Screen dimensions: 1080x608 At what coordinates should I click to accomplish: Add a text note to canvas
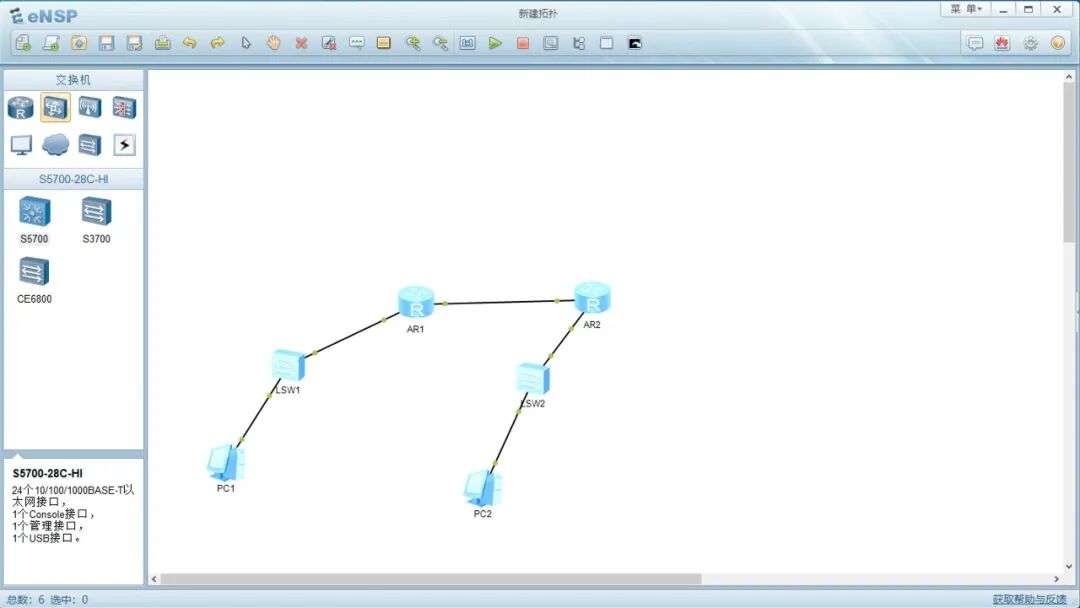click(357, 43)
